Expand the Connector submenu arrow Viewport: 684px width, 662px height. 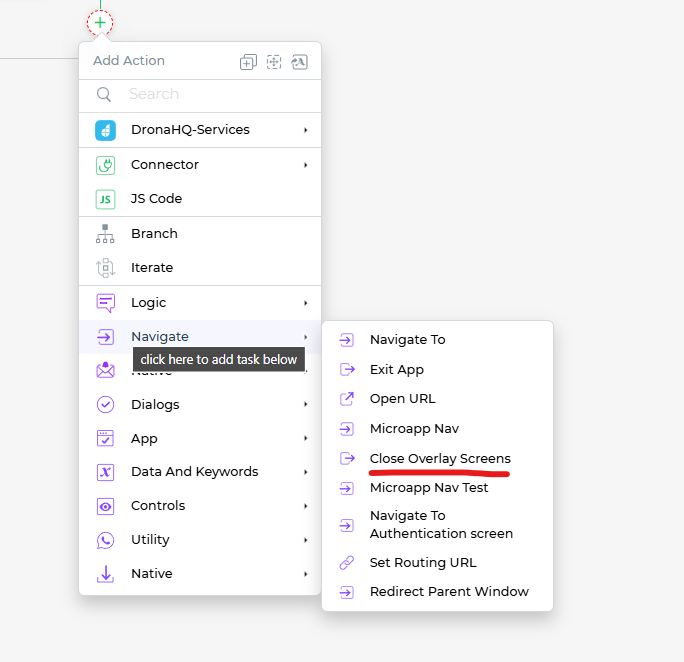[306, 165]
